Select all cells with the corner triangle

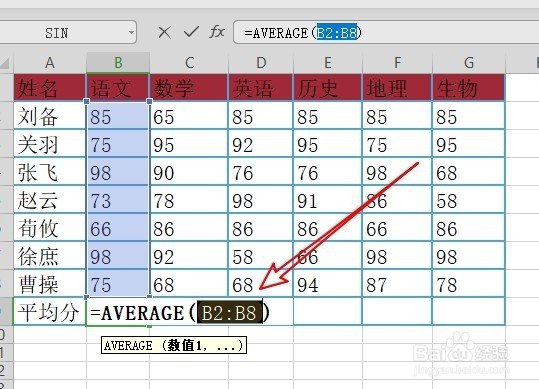click(4, 63)
